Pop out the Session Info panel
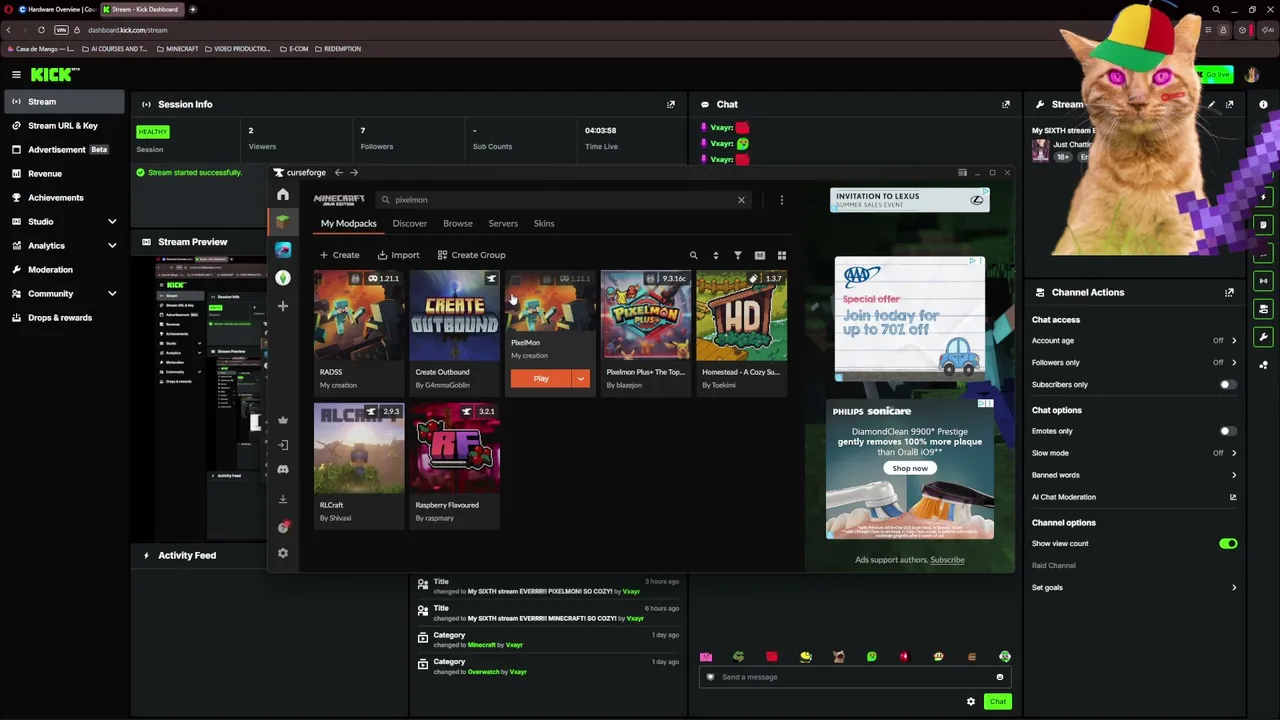The image size is (1280, 720). click(x=671, y=104)
